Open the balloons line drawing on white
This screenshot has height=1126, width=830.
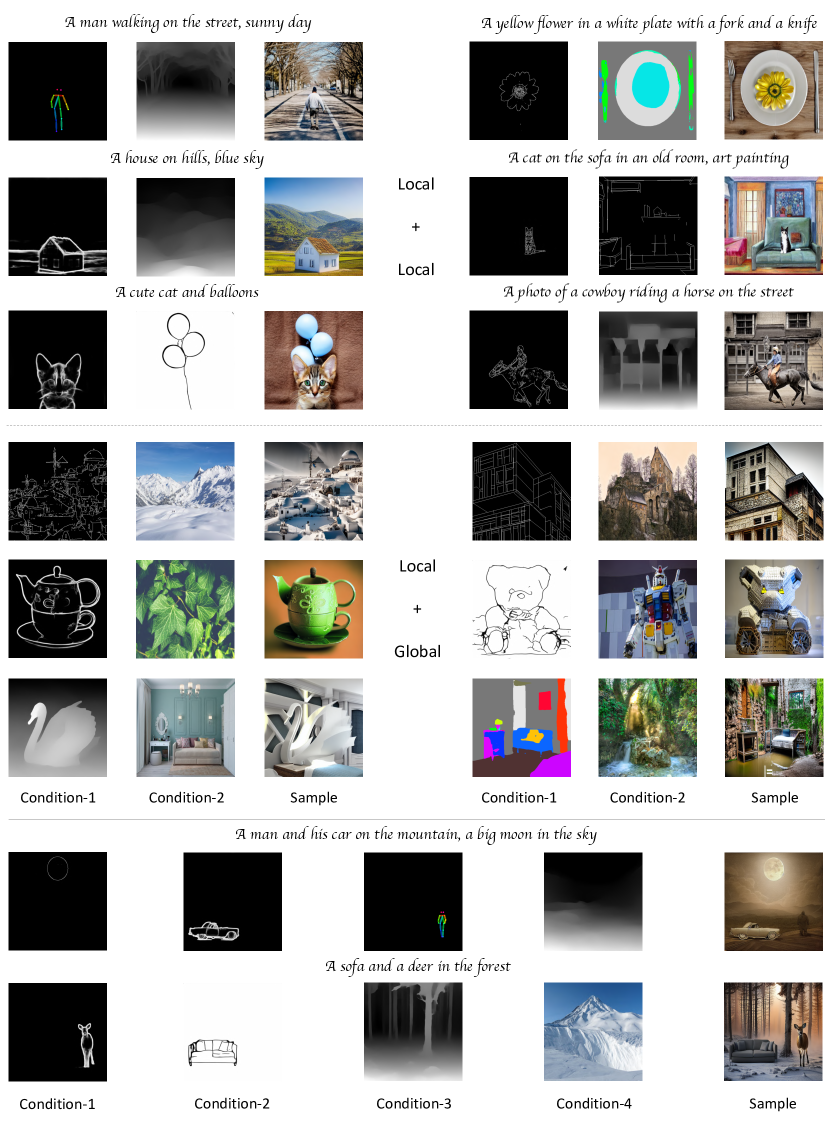[185, 360]
